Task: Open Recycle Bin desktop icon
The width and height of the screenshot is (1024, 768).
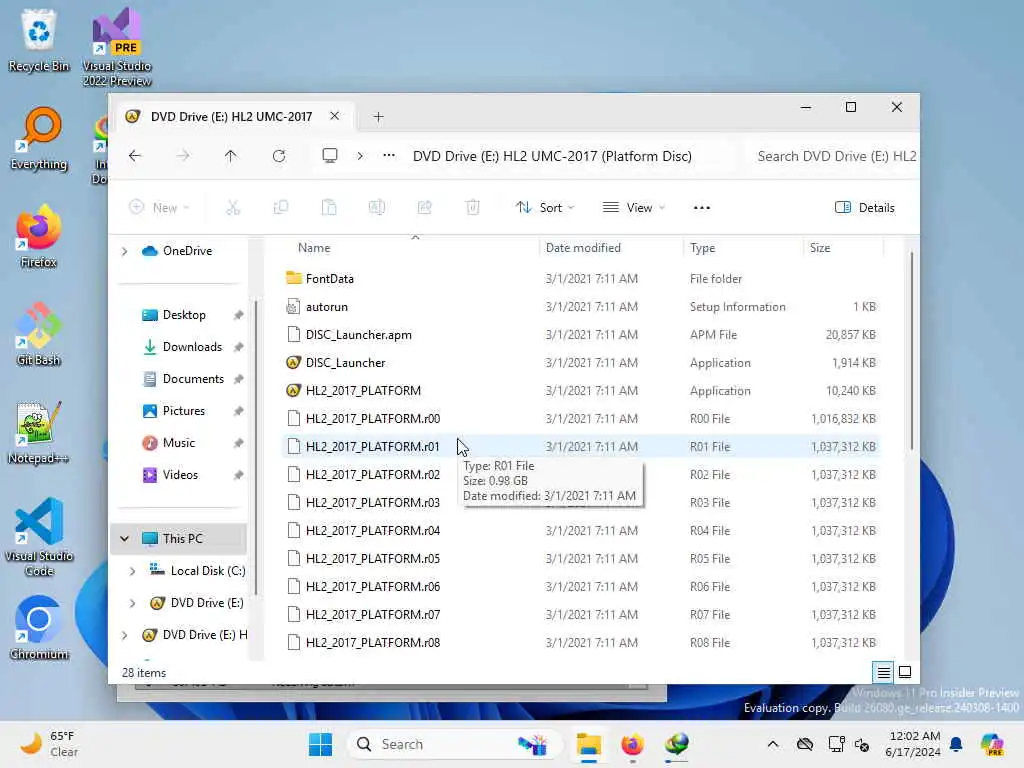Action: [39, 40]
